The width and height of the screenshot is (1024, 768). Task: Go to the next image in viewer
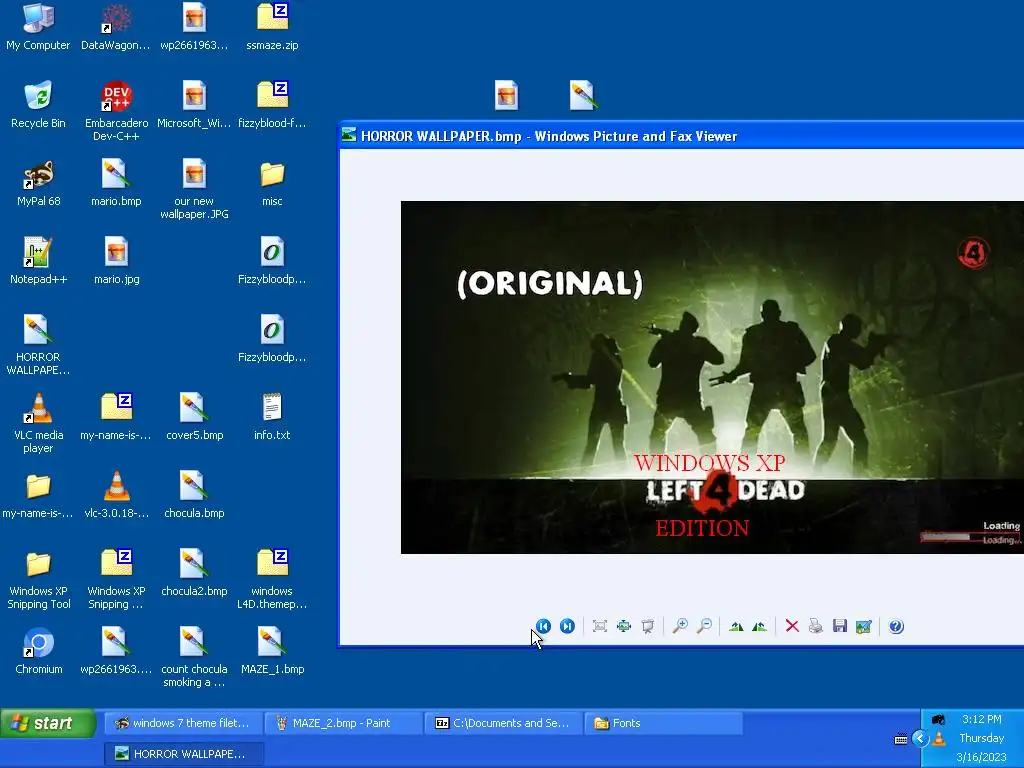coord(568,626)
